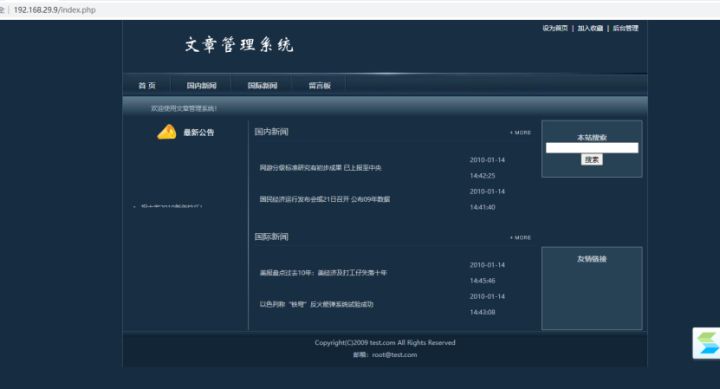Click the 加入收藏 top link
This screenshot has height=389, width=720.
[590, 28]
